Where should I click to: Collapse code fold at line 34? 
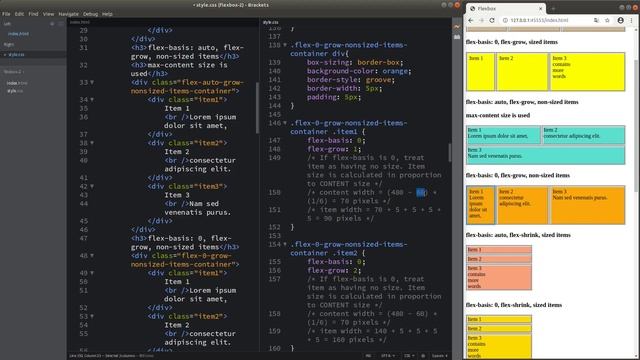tap(92, 100)
